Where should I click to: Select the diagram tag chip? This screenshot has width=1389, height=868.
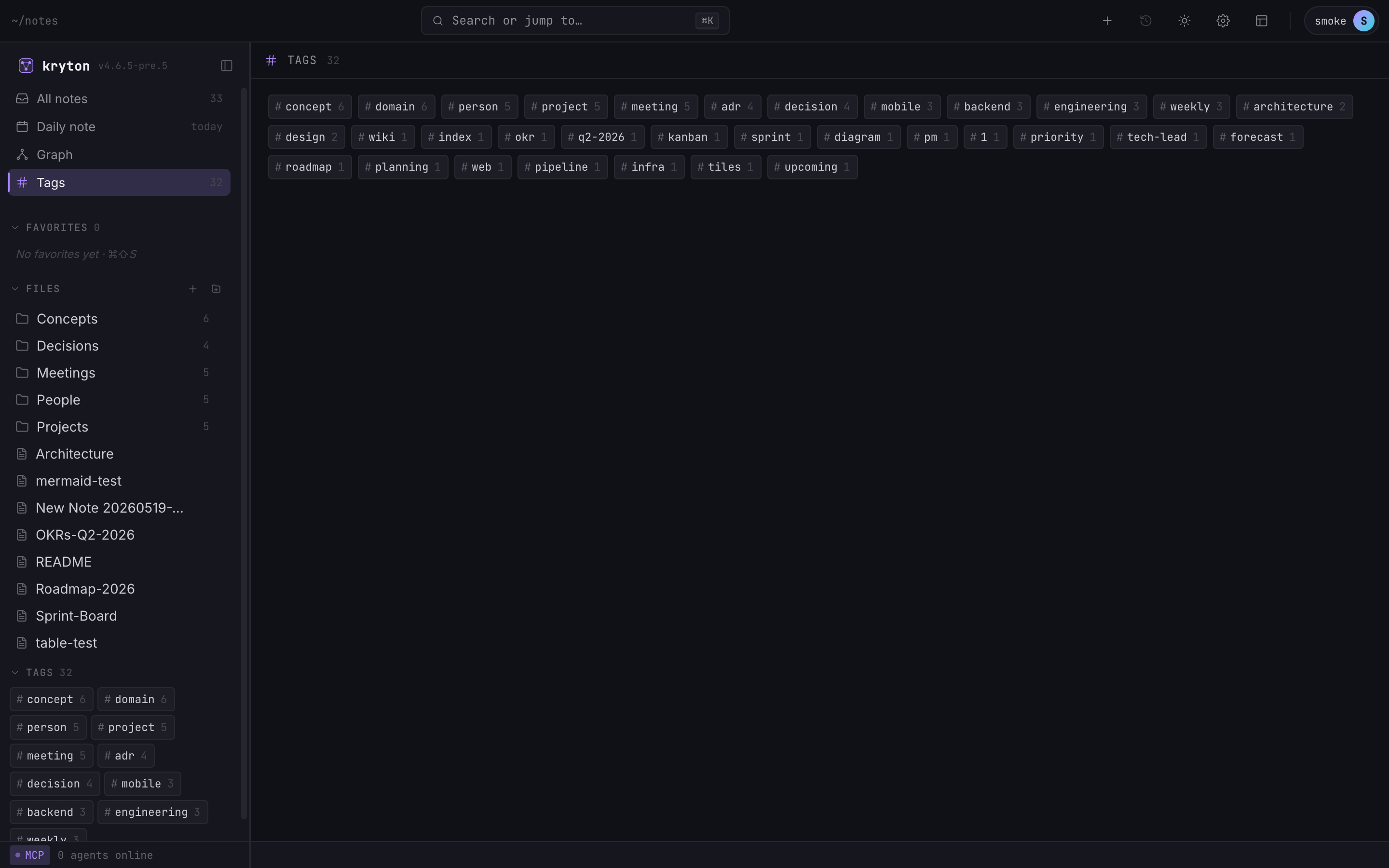point(858,137)
